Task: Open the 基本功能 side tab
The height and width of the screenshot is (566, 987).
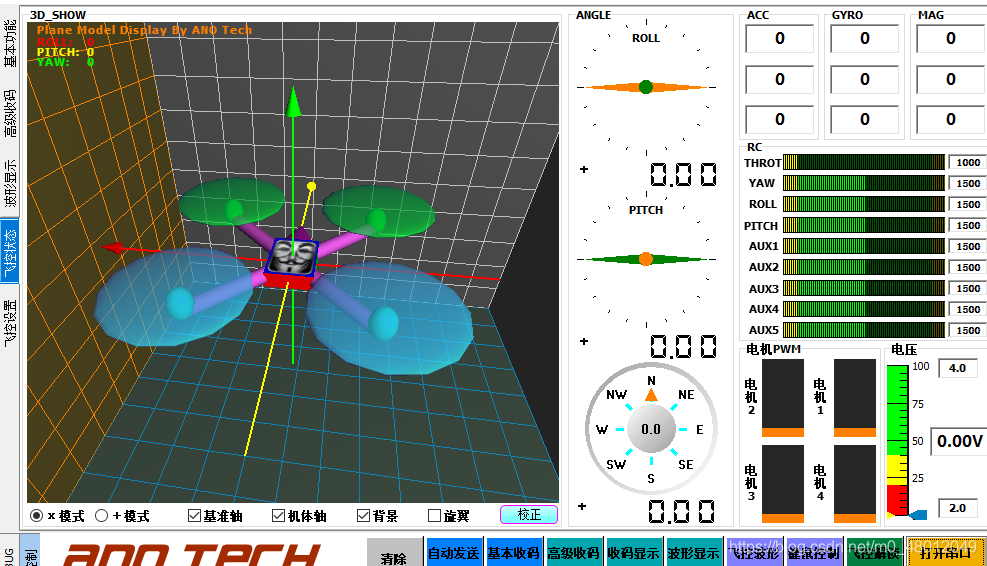Action: point(10,43)
